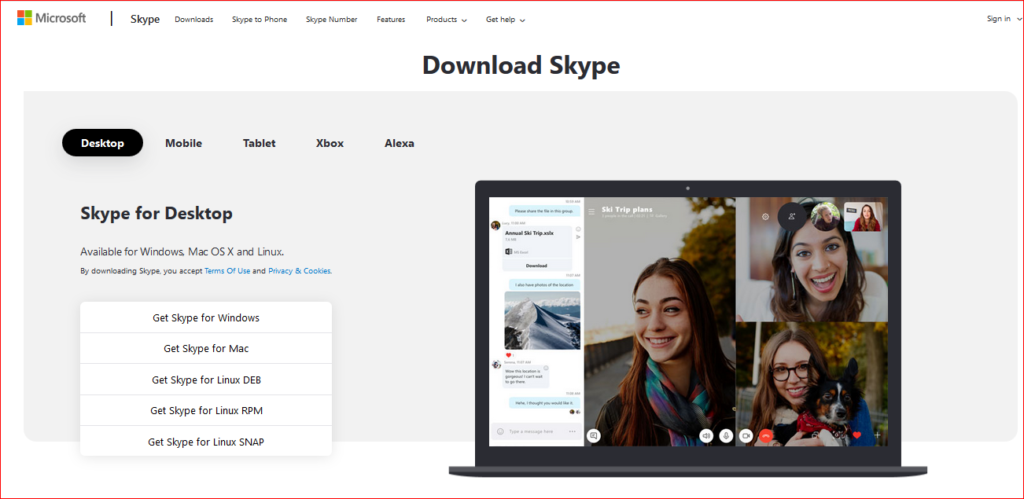1024x499 pixels.
Task: Click the red heart reaction icon on call
Action: [857, 435]
